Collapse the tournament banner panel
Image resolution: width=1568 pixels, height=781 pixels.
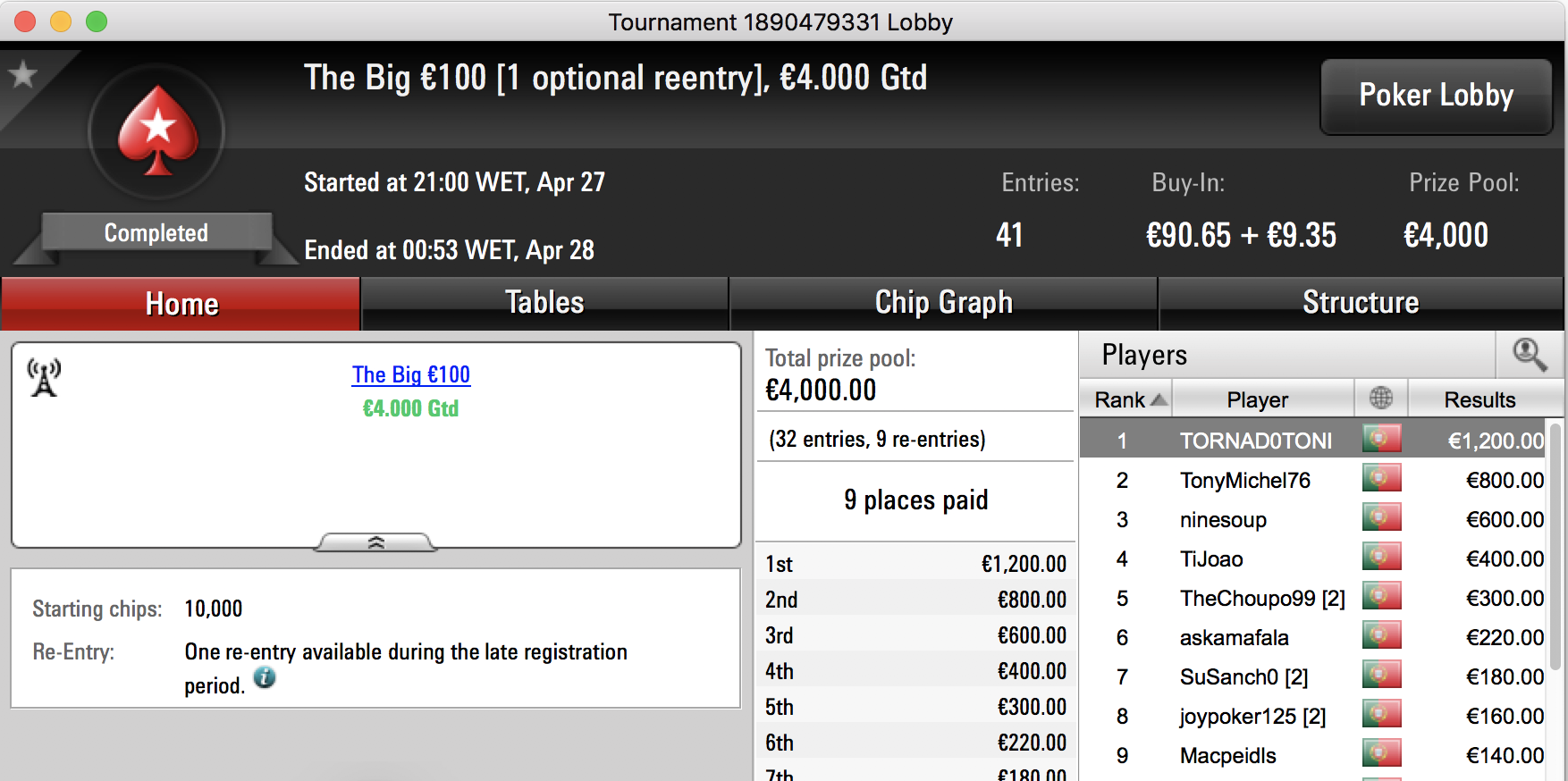376,542
